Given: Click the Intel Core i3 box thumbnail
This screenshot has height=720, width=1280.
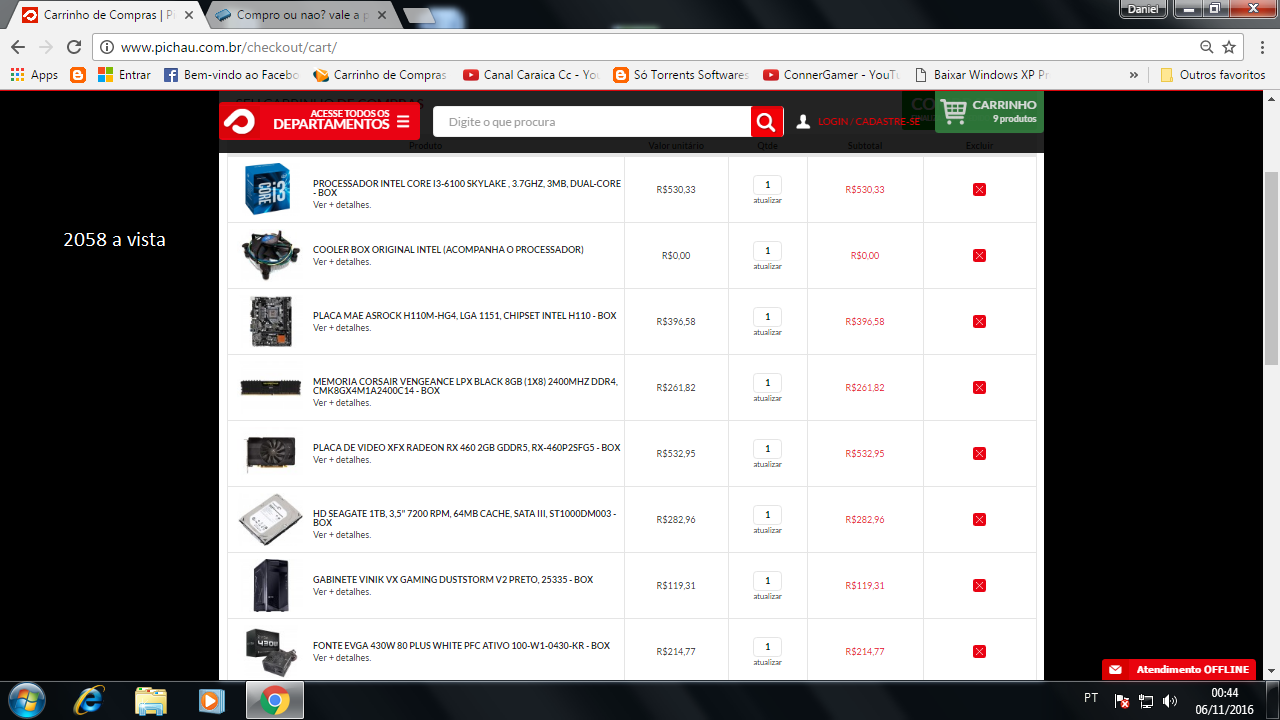Looking at the screenshot, I should [269, 189].
